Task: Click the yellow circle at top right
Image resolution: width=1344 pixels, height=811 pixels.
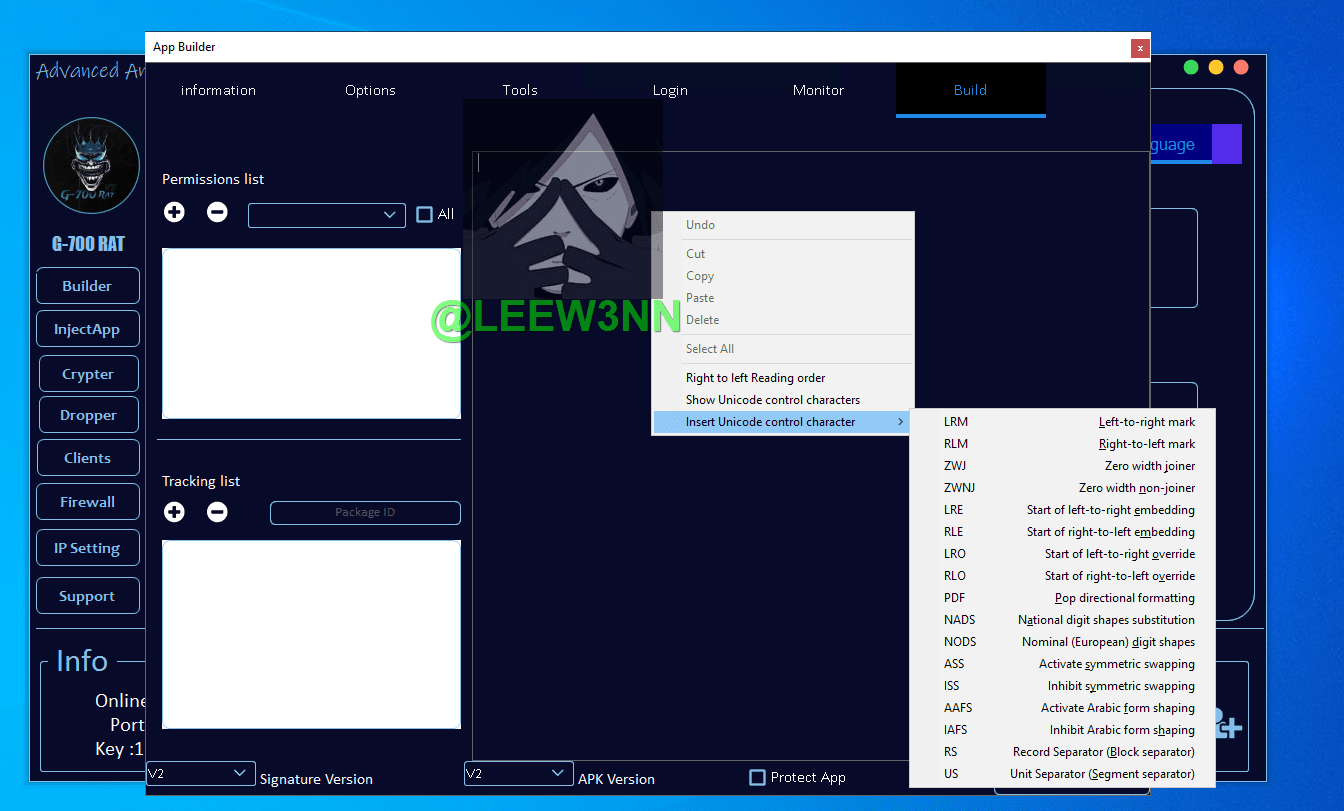Action: point(1216,67)
